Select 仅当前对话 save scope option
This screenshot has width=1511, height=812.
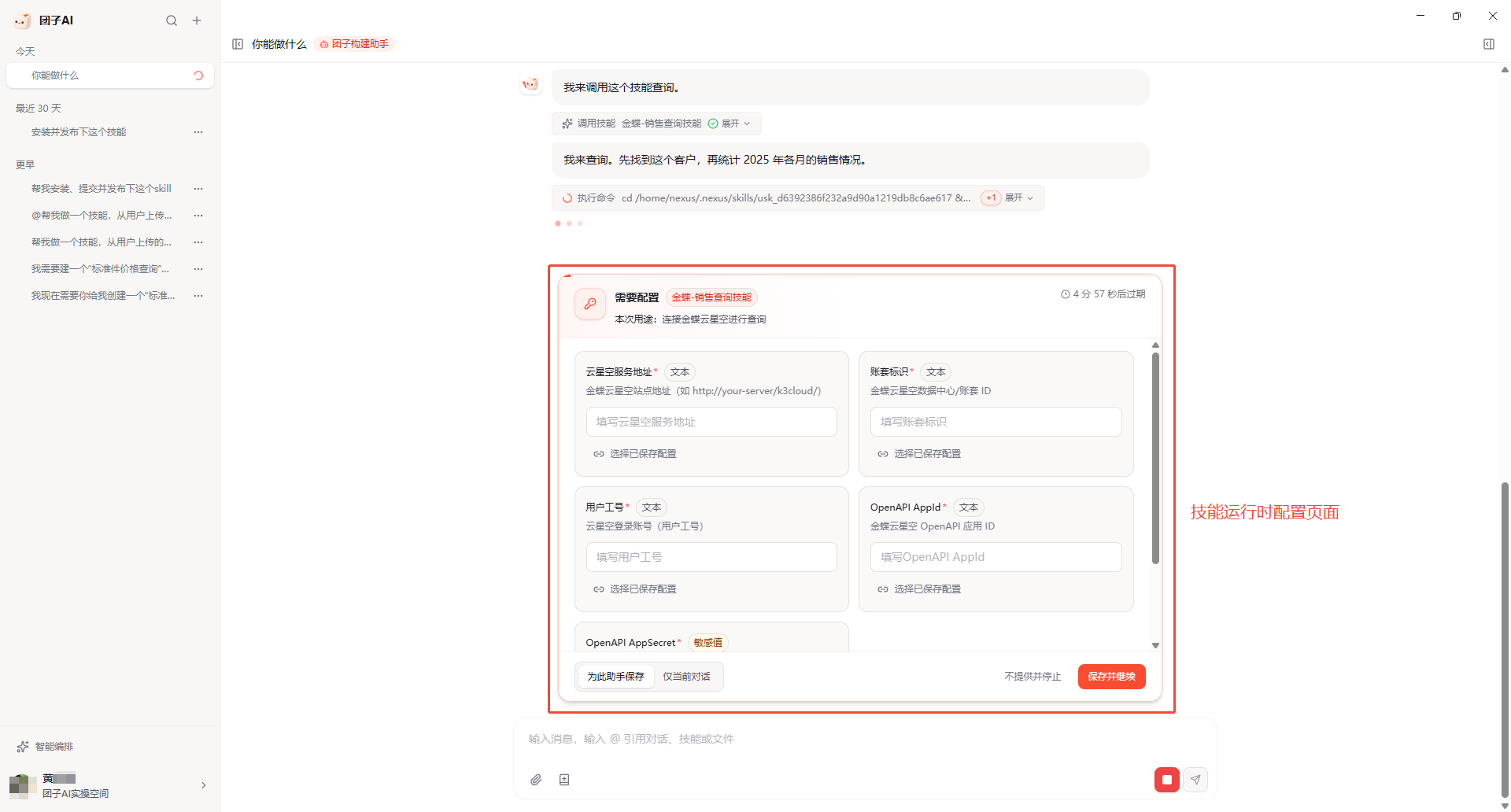pos(686,677)
